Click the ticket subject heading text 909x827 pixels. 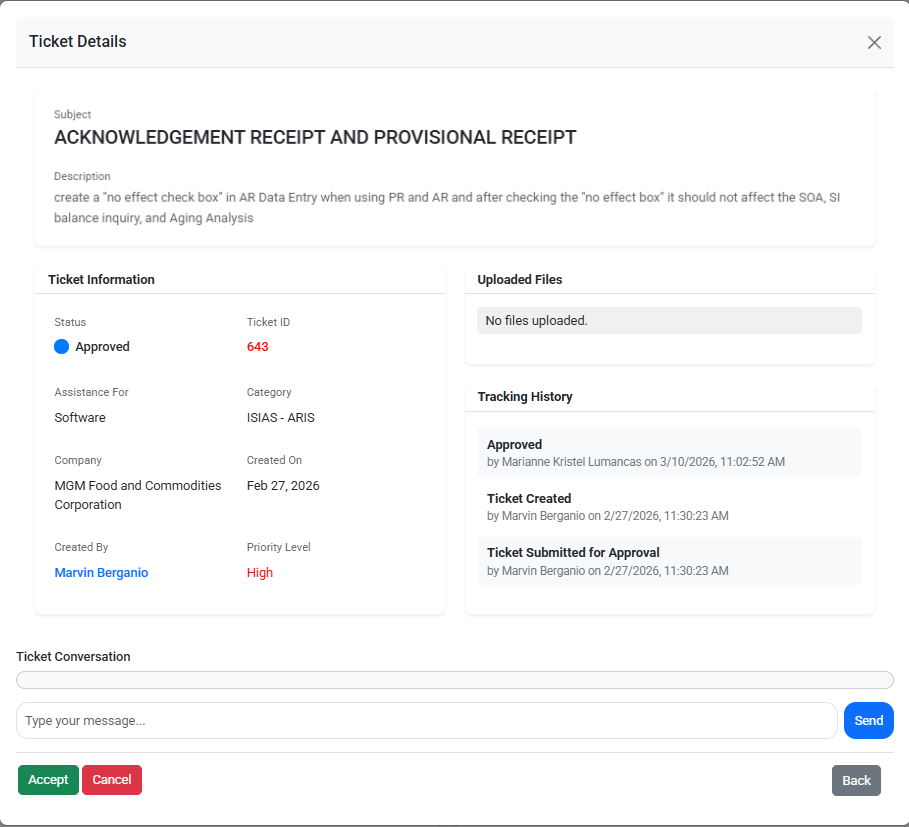(x=315, y=137)
